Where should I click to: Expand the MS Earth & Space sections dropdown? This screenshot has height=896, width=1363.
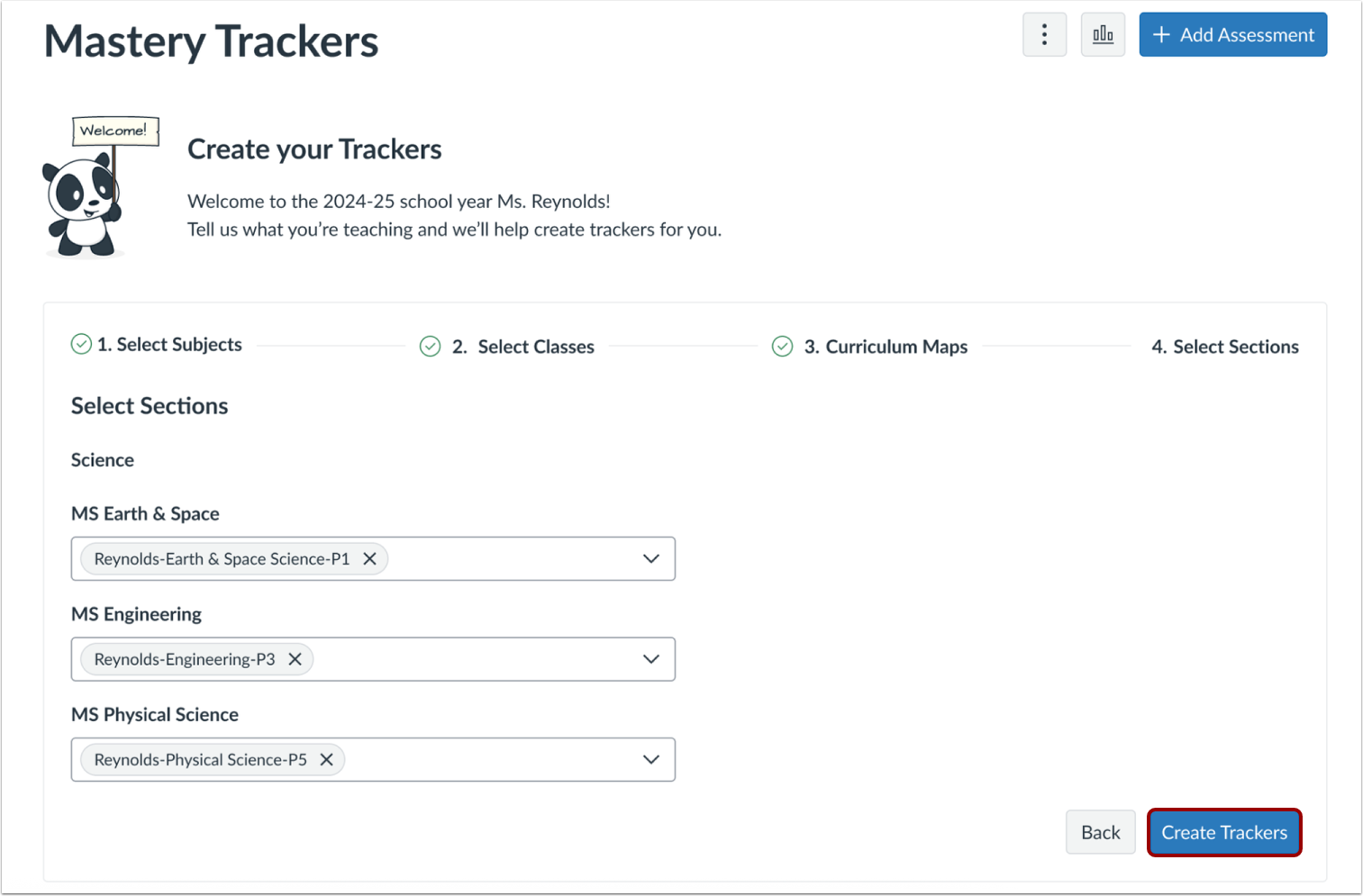(650, 558)
